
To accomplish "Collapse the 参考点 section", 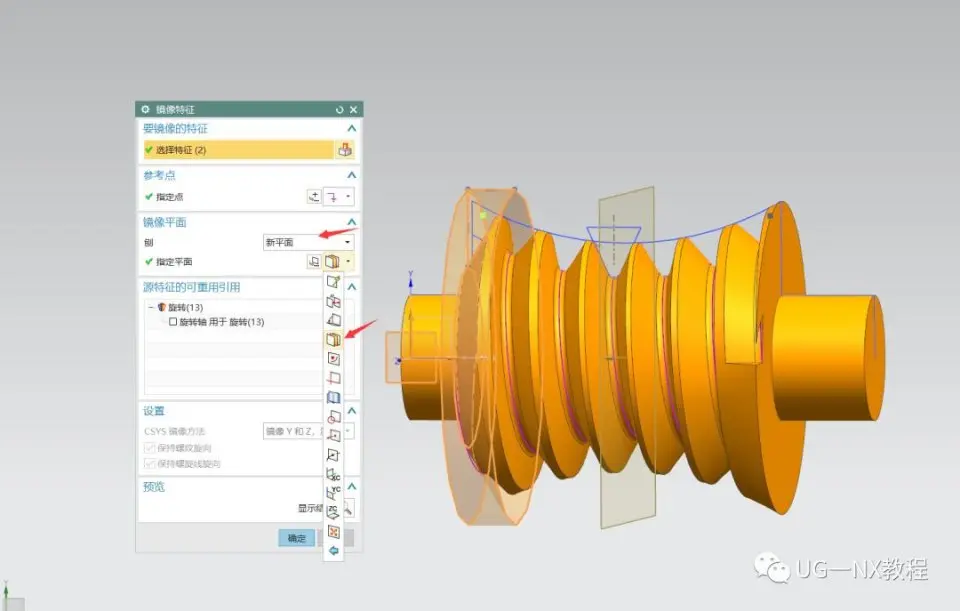I will click(x=351, y=175).
